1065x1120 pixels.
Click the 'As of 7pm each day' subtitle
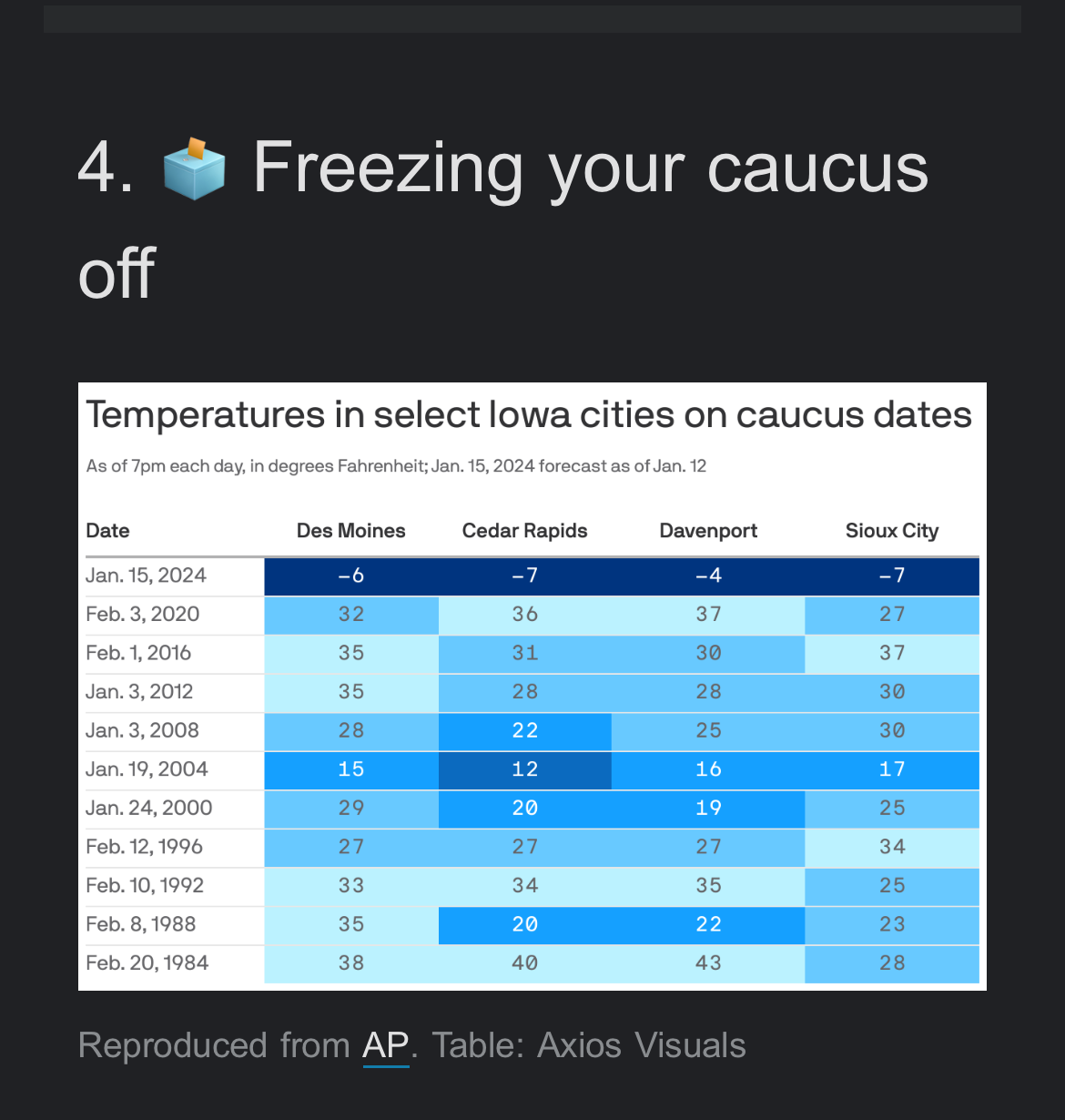click(396, 466)
